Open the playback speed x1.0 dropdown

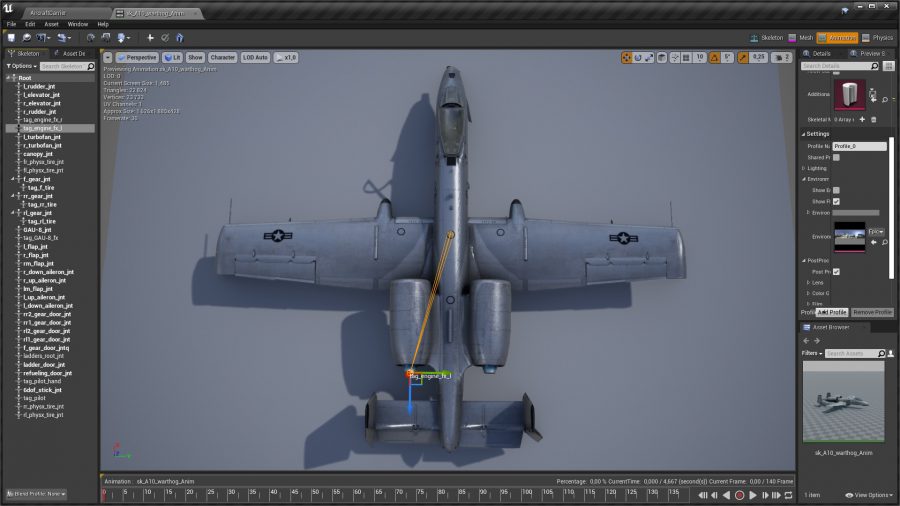pyautogui.click(x=286, y=57)
